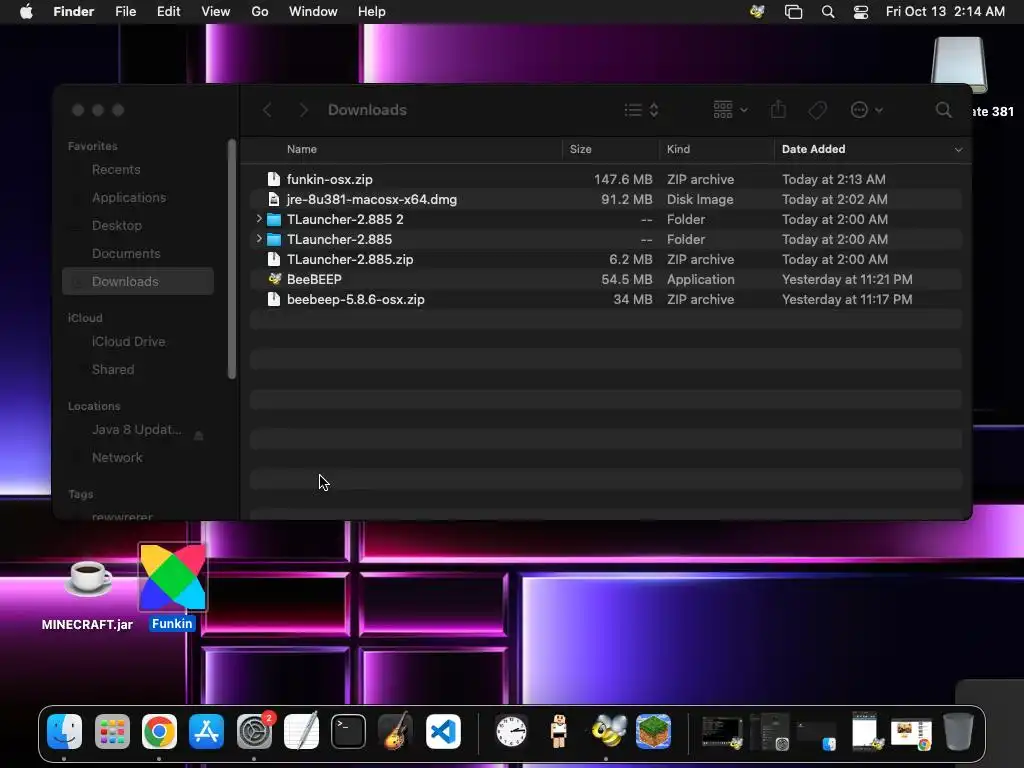This screenshot has height=768, width=1024.
Task: Expand the TLauncher-2.885 folder
Action: 259,239
